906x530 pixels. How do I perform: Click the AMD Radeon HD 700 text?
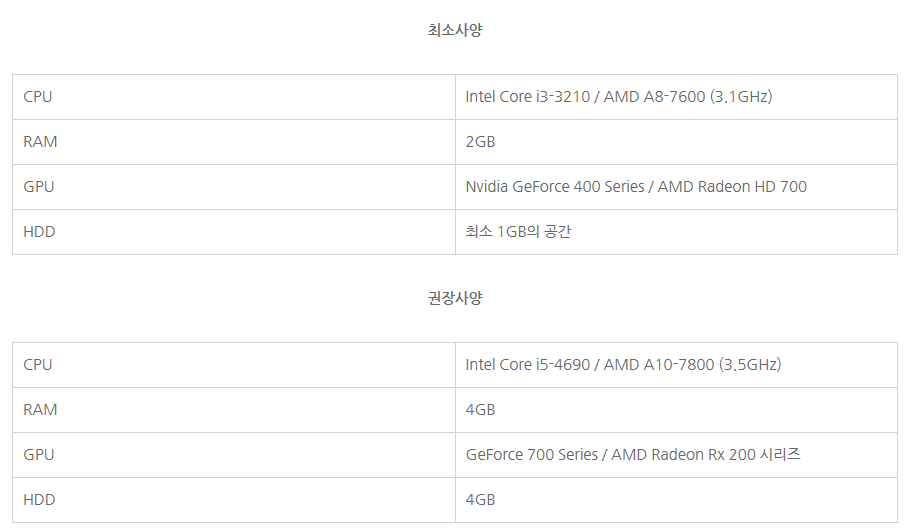point(732,187)
